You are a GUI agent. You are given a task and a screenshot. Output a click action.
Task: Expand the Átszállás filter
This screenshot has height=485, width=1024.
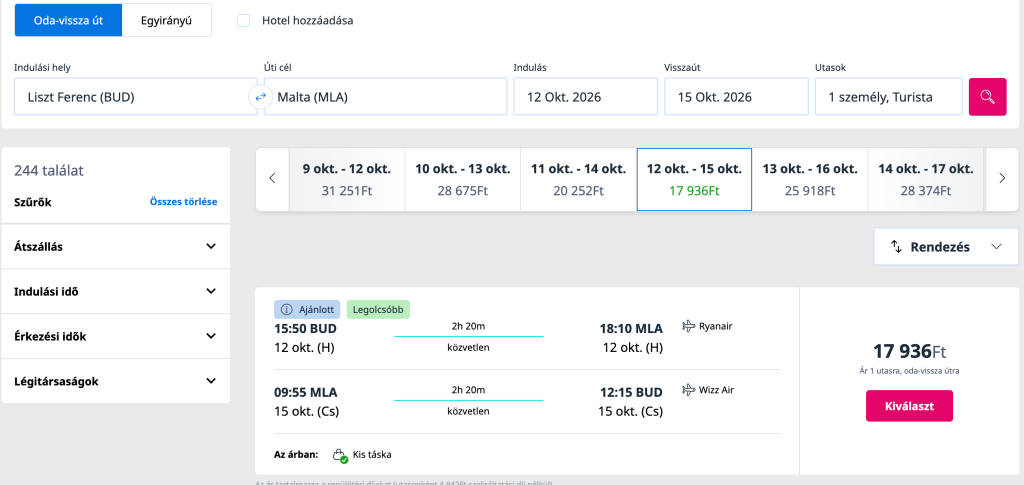(x=116, y=246)
